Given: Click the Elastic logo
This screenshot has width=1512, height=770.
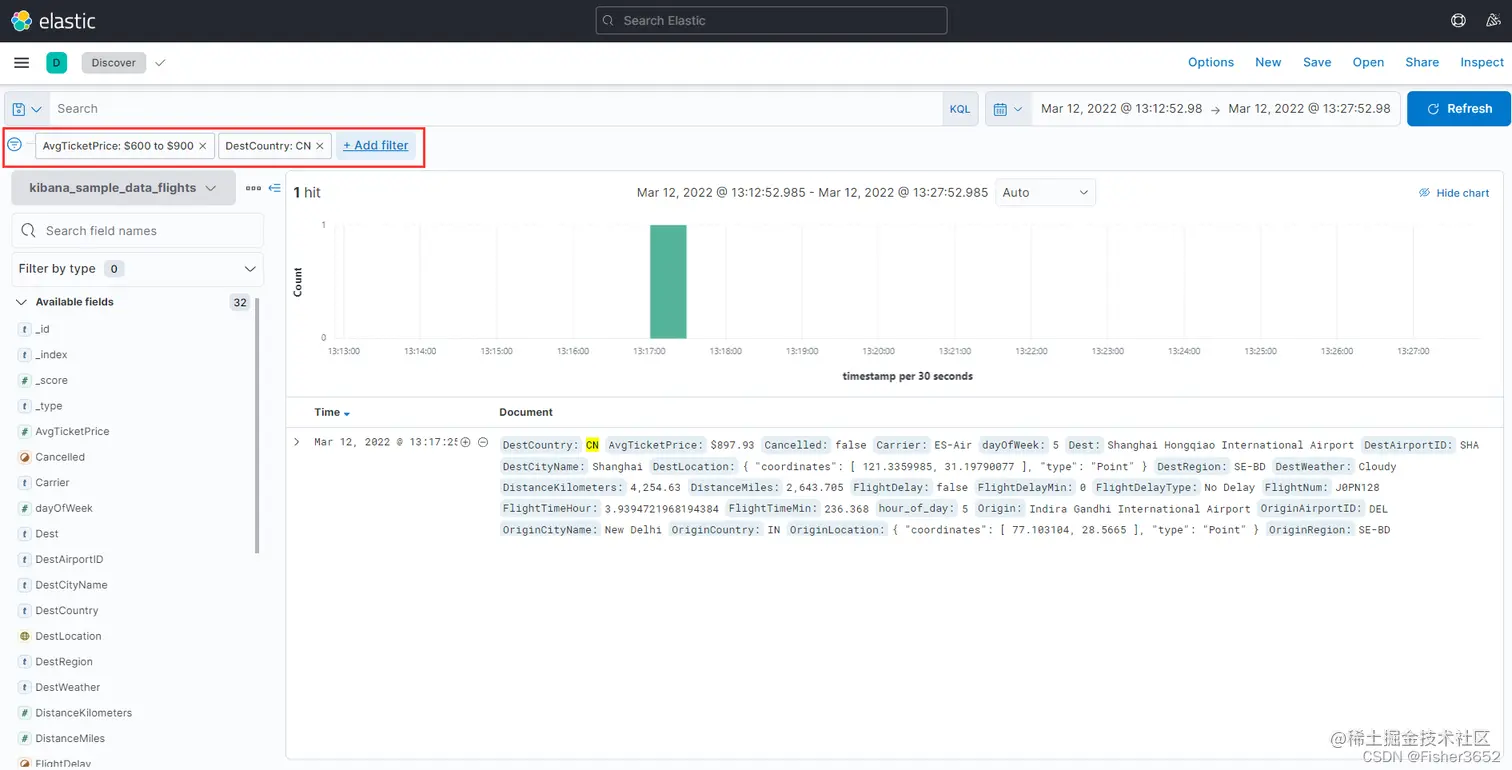Looking at the screenshot, I should [53, 20].
